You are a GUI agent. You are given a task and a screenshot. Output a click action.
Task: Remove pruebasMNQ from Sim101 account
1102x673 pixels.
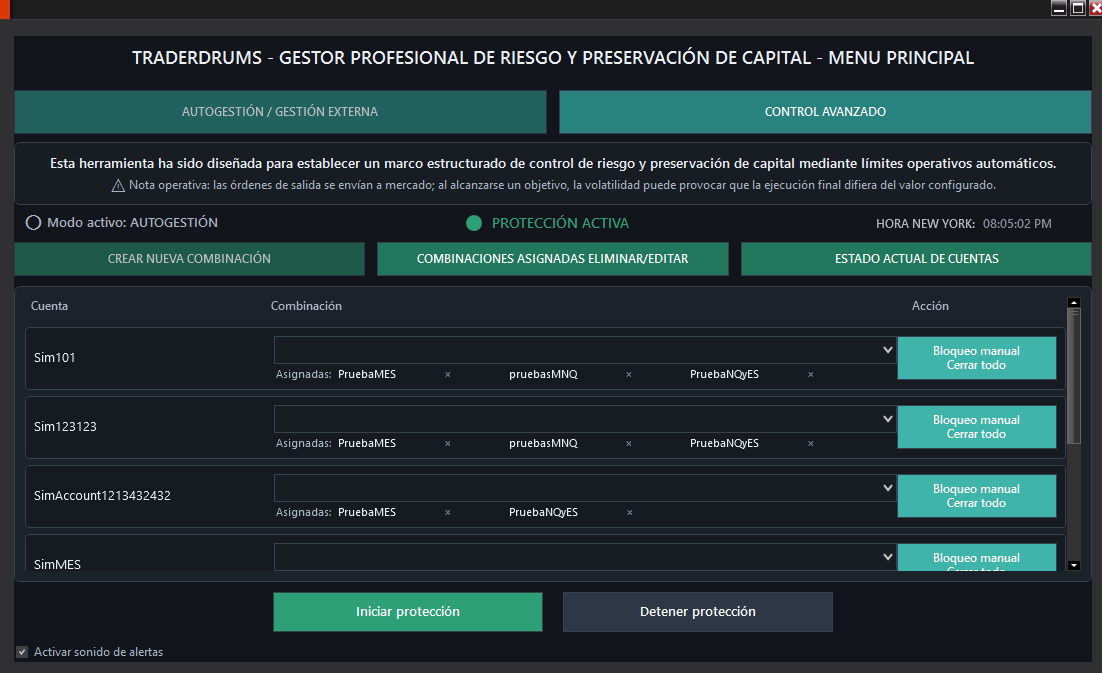click(x=628, y=375)
